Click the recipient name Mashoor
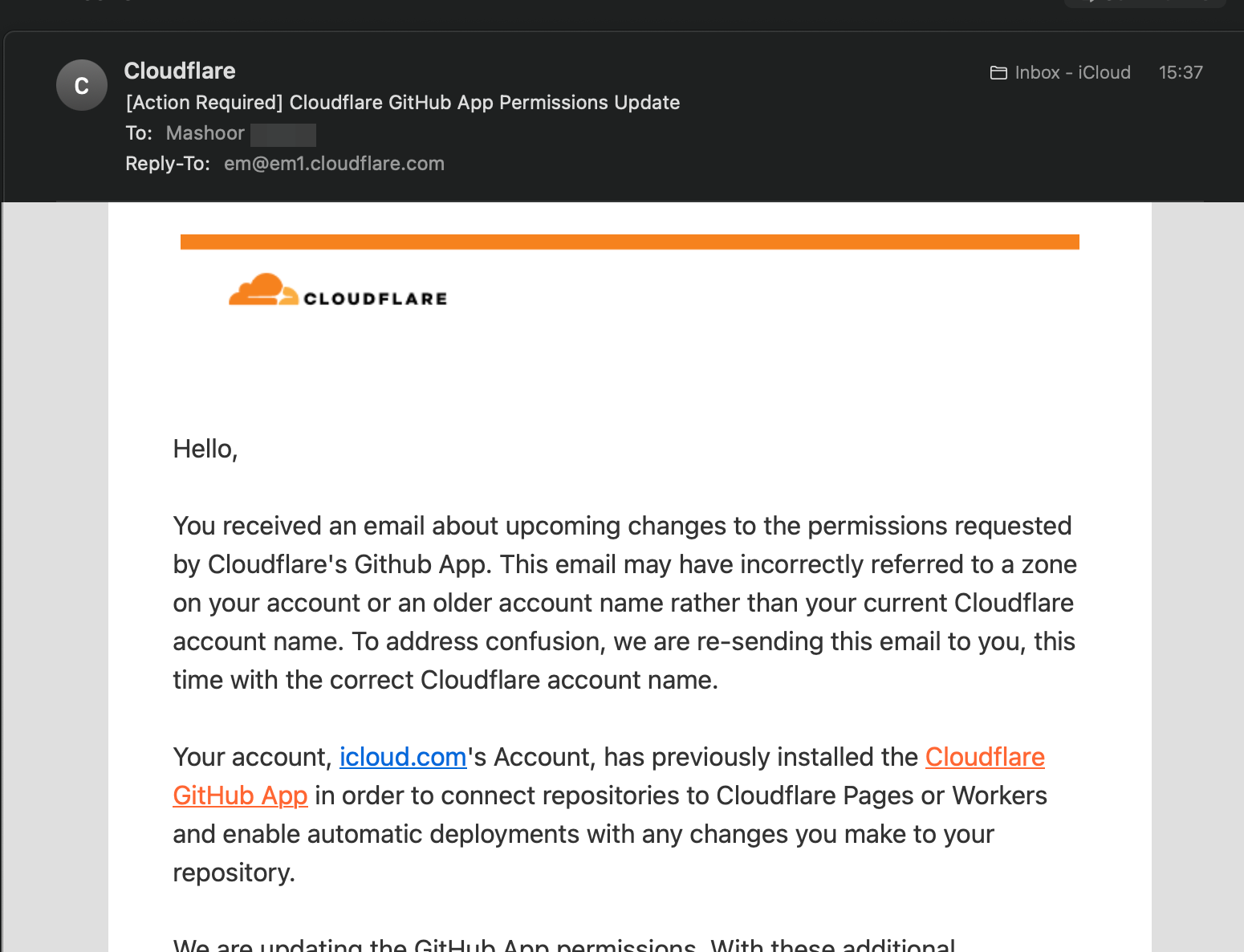This screenshot has height=952, width=1244. click(x=205, y=133)
